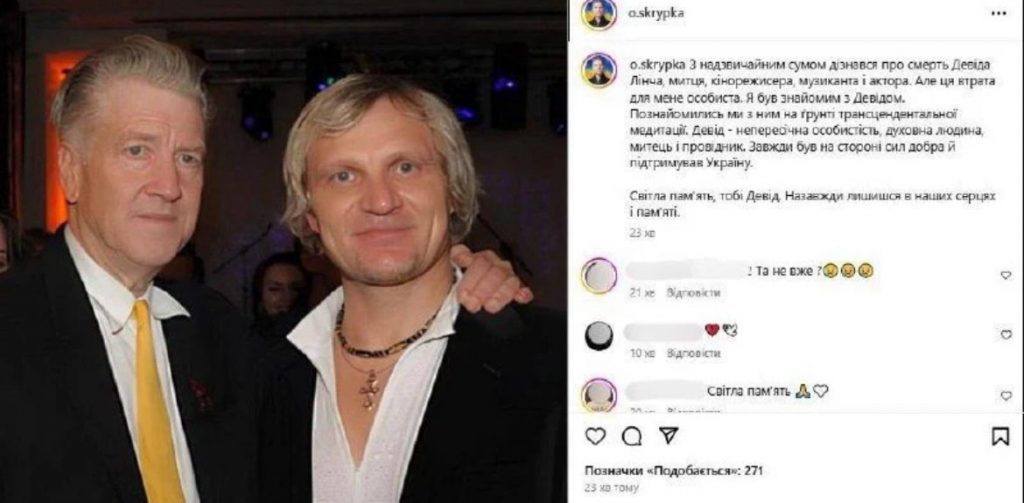
Task: Open o.skrypka avatar beside the caption
Action: [598, 71]
